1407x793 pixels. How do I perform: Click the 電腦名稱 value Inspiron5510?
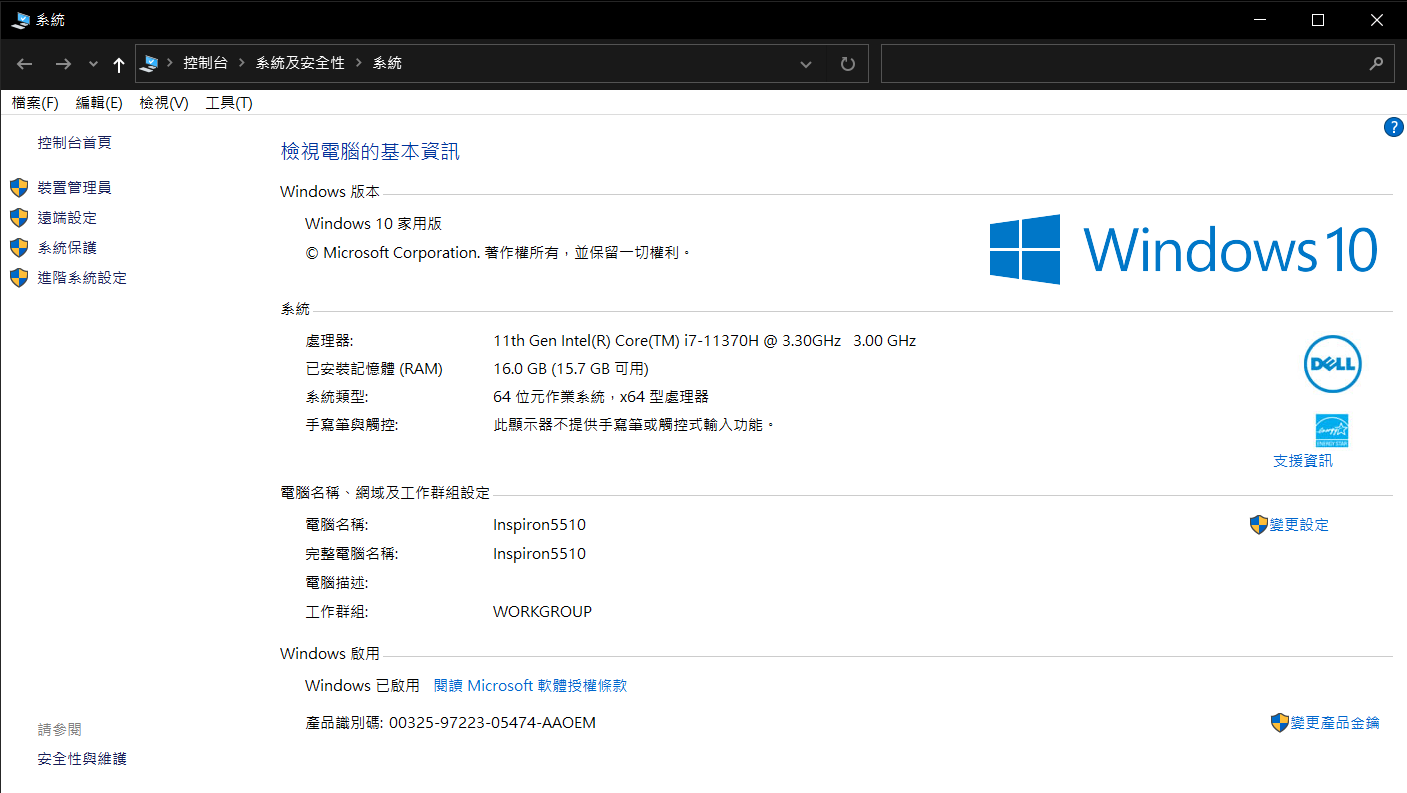(x=540, y=525)
